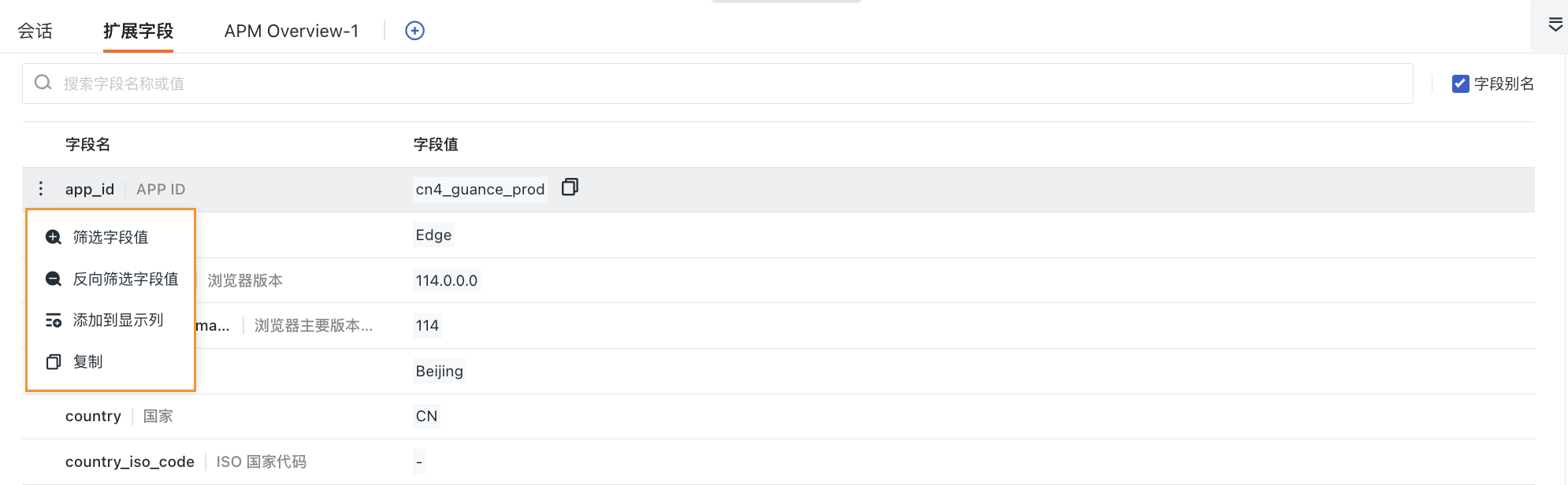Switch to the 会话 tab

point(35,31)
